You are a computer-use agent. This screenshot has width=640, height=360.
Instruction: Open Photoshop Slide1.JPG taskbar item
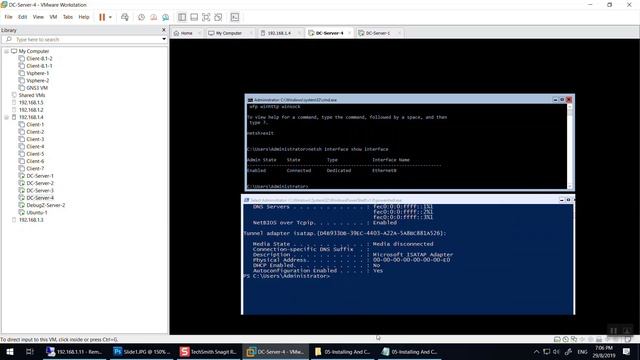142,351
